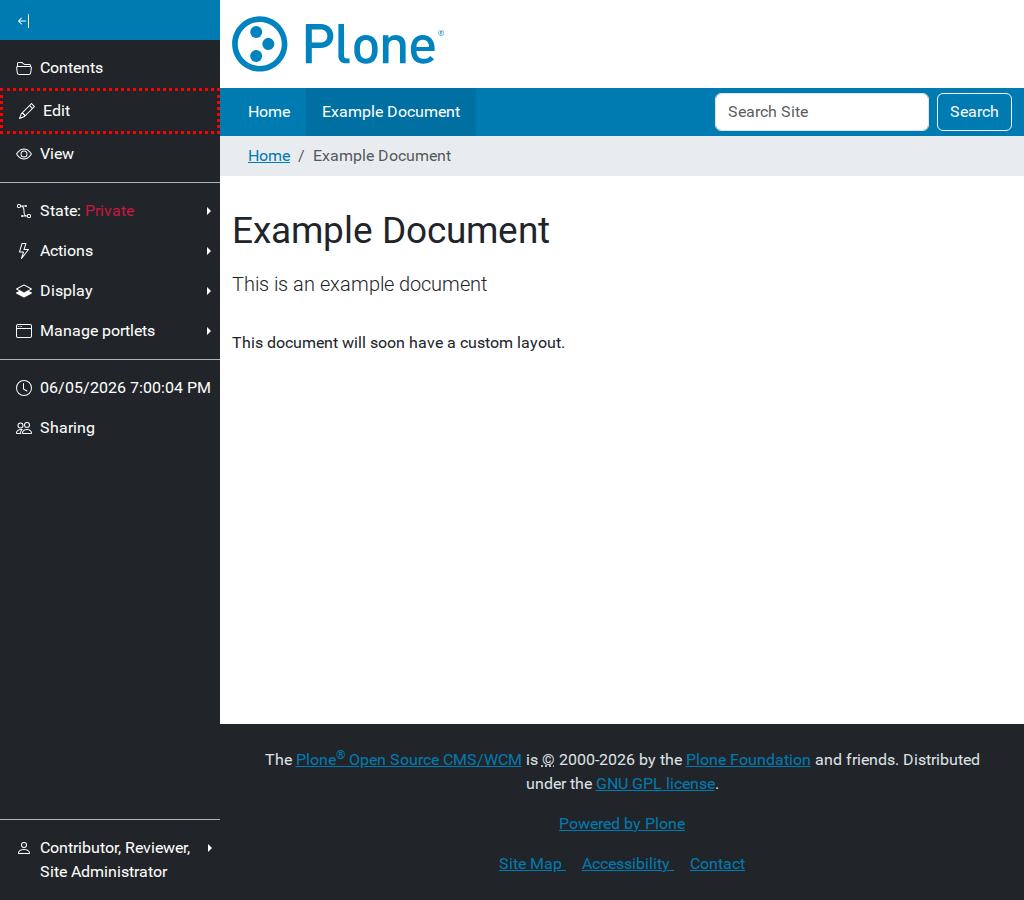Select the View menu item
Viewport: 1024px width, 900px height.
110,154
